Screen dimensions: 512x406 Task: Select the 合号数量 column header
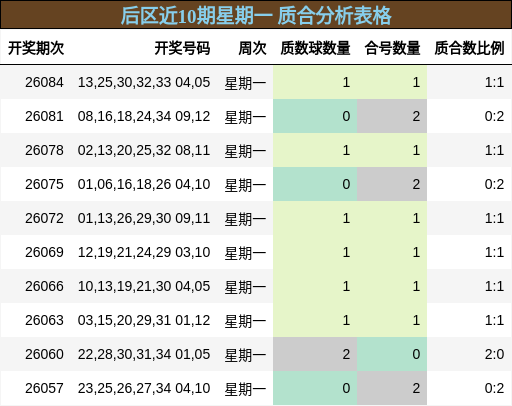click(x=392, y=48)
